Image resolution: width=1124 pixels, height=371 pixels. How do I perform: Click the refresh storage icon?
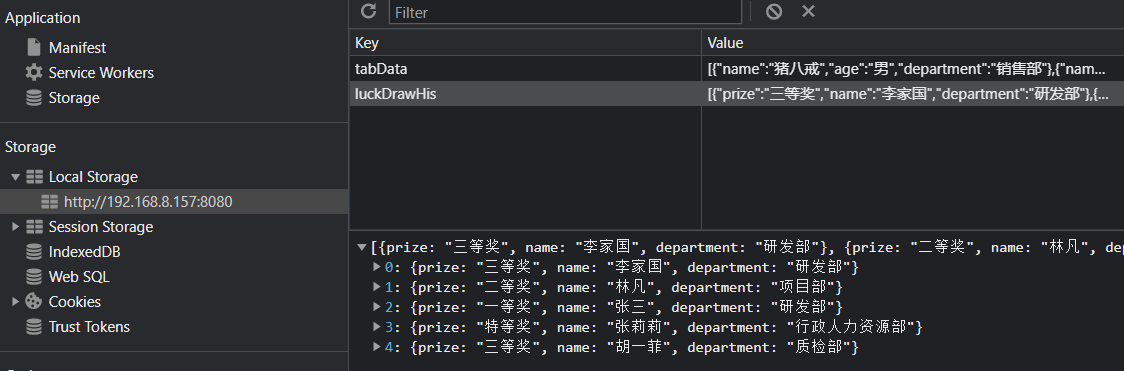tap(368, 11)
